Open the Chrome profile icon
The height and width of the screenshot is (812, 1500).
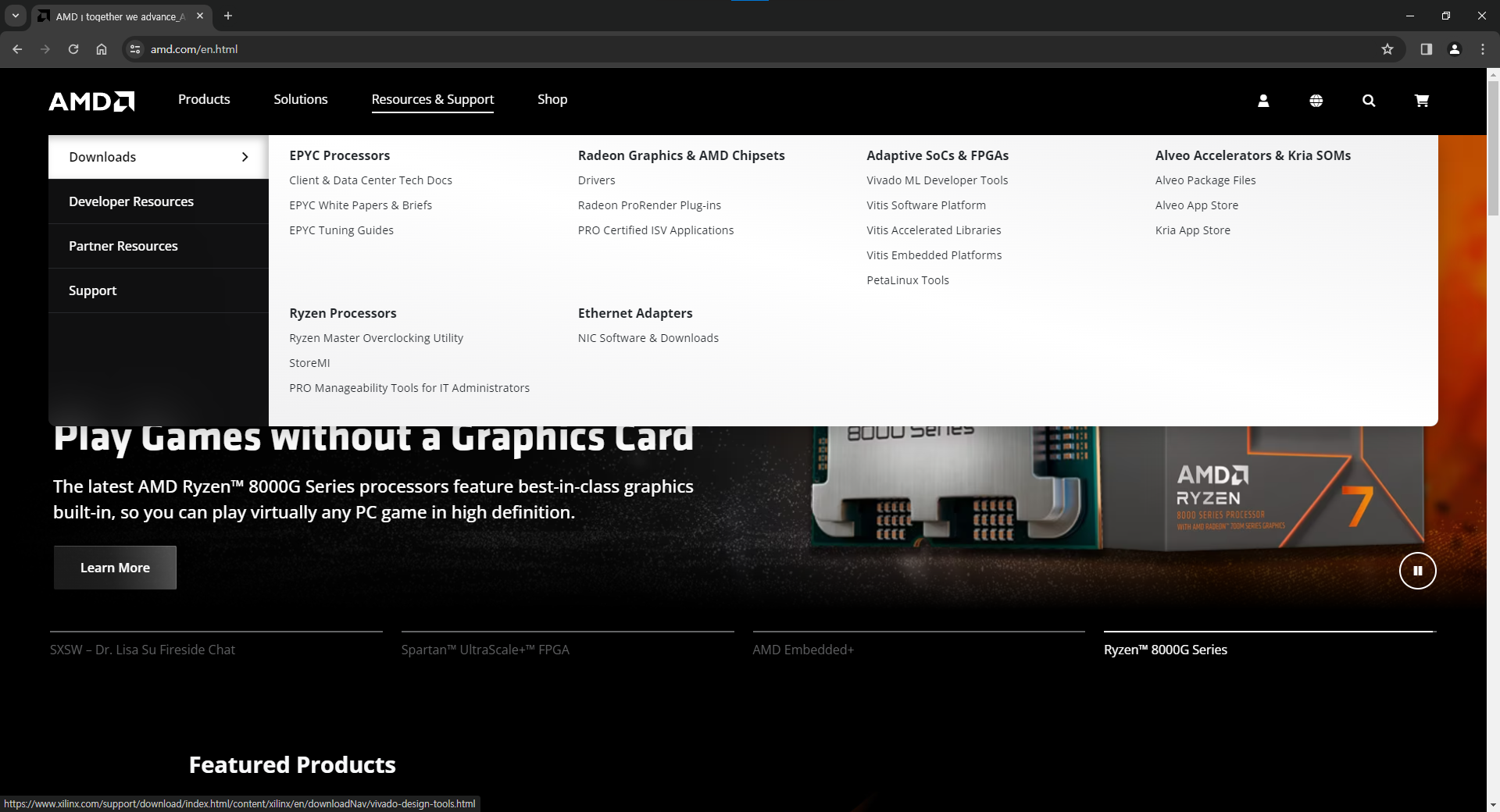click(x=1455, y=49)
